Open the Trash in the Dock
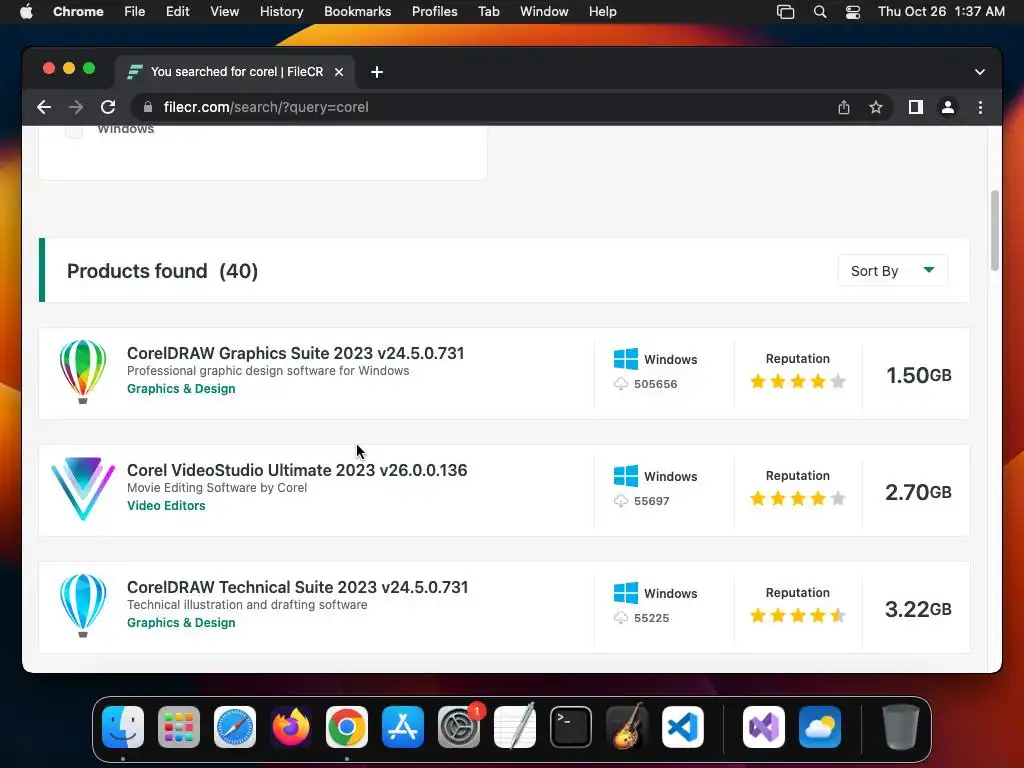 point(901,727)
